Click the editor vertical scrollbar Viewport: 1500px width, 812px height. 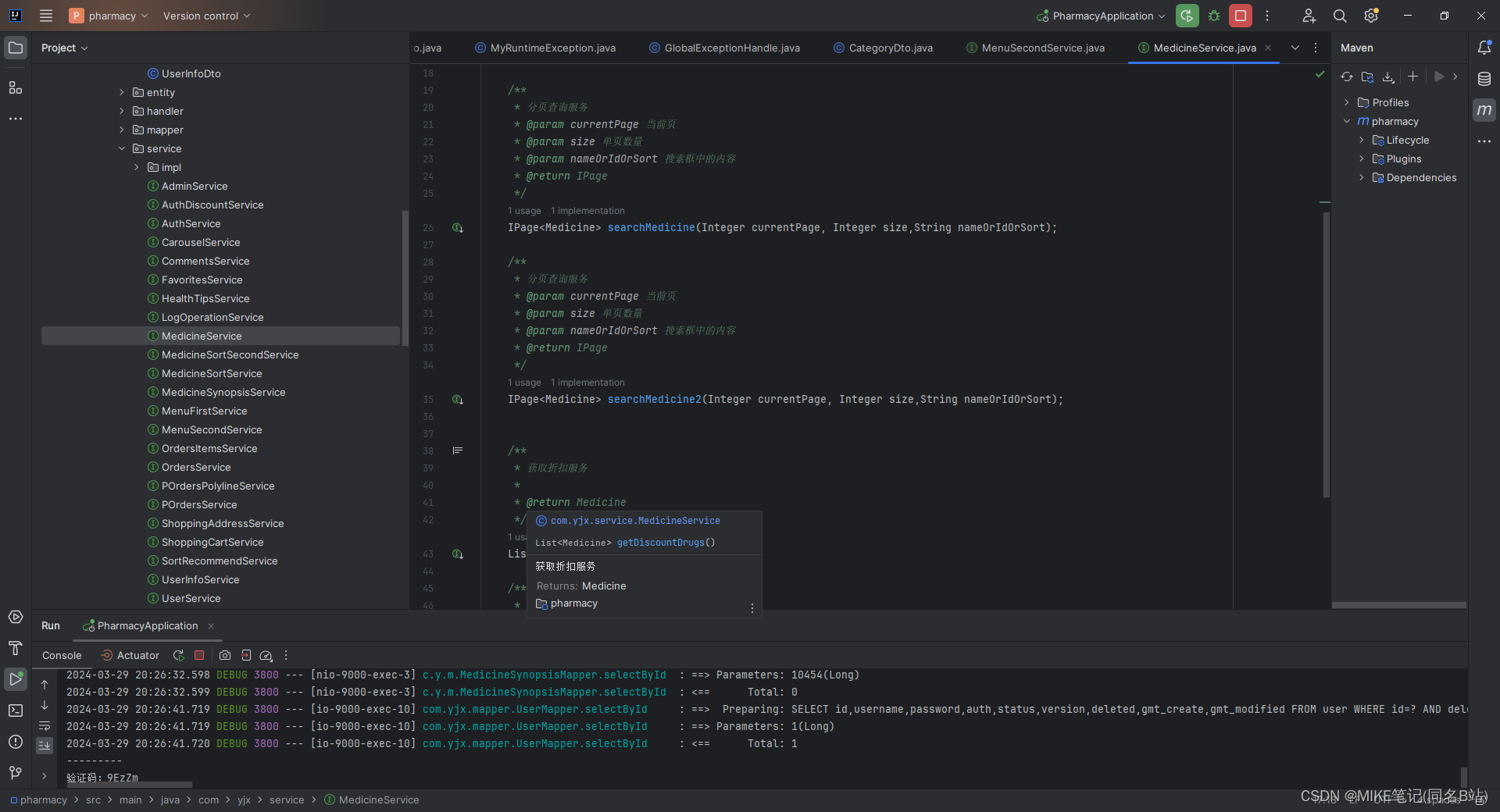tap(1326, 354)
